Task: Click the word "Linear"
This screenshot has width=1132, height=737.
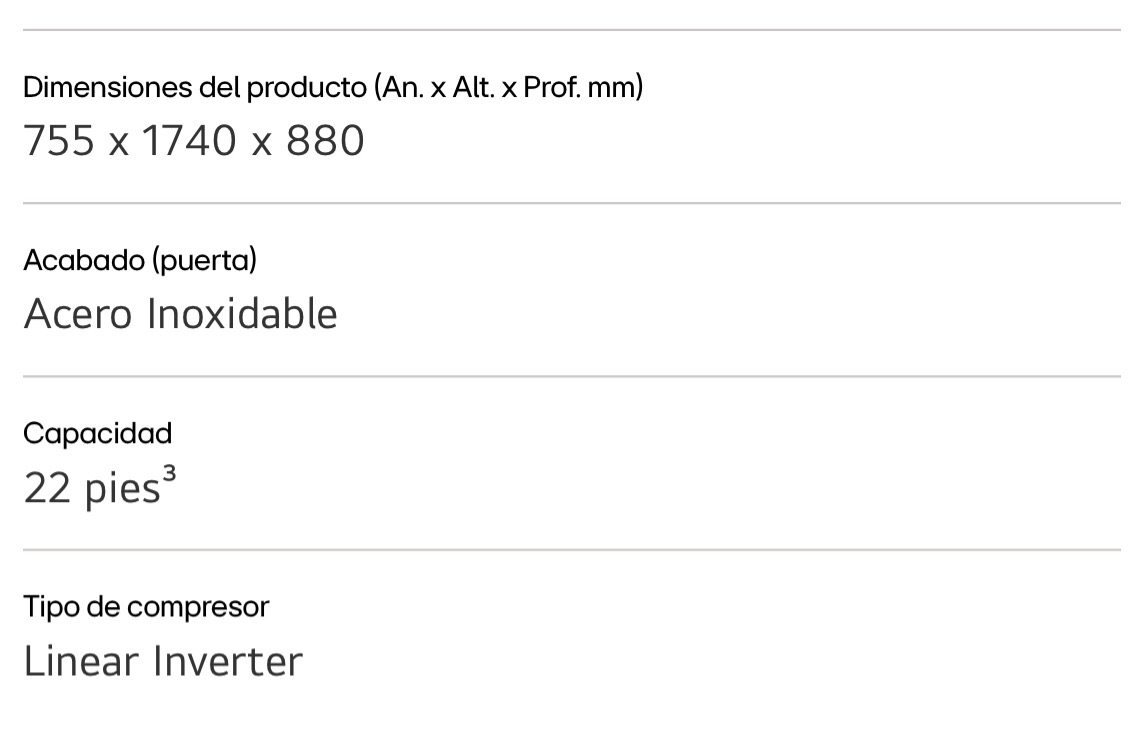Action: tap(81, 661)
